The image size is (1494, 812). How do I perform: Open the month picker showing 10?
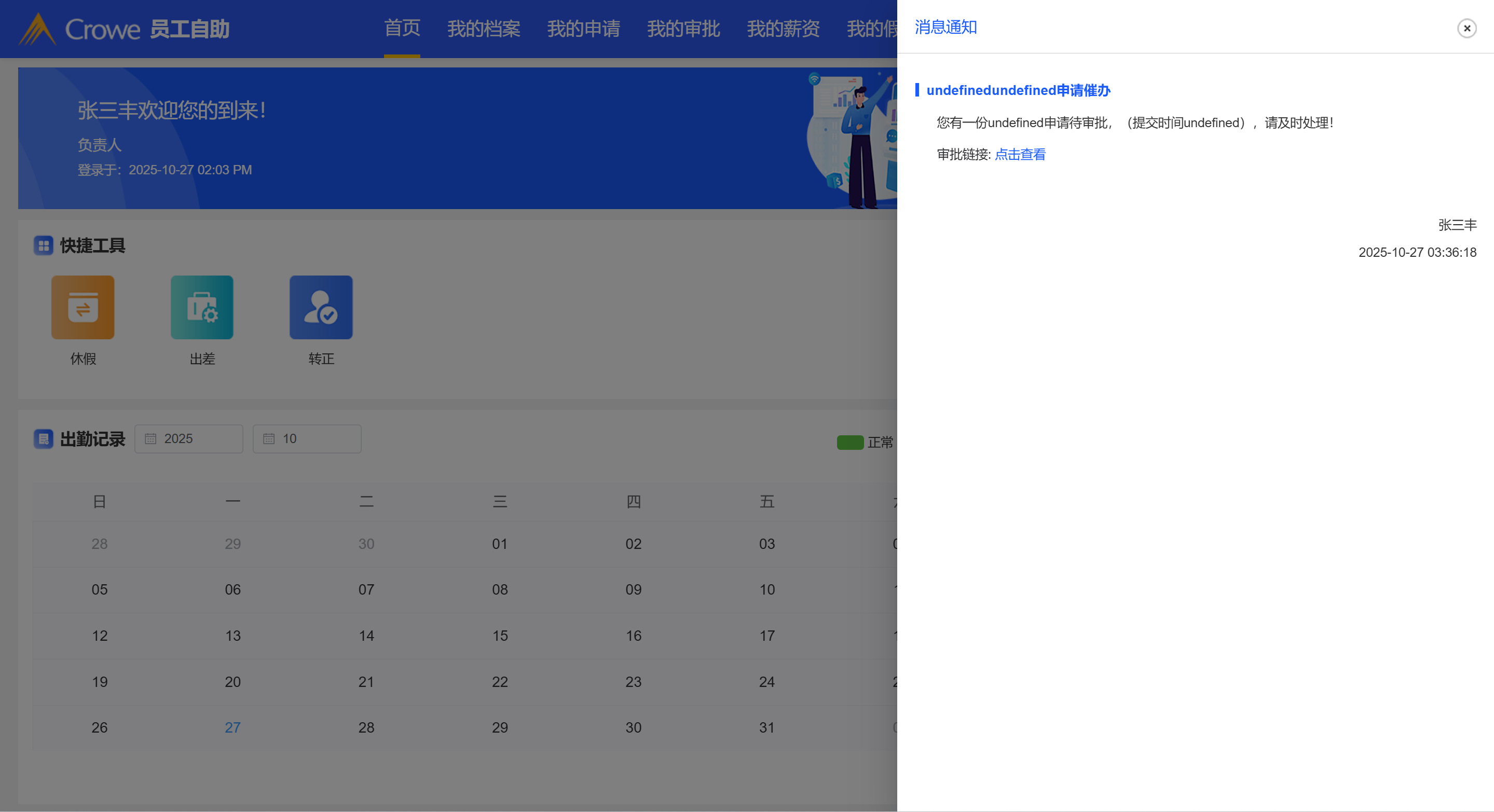point(316,438)
